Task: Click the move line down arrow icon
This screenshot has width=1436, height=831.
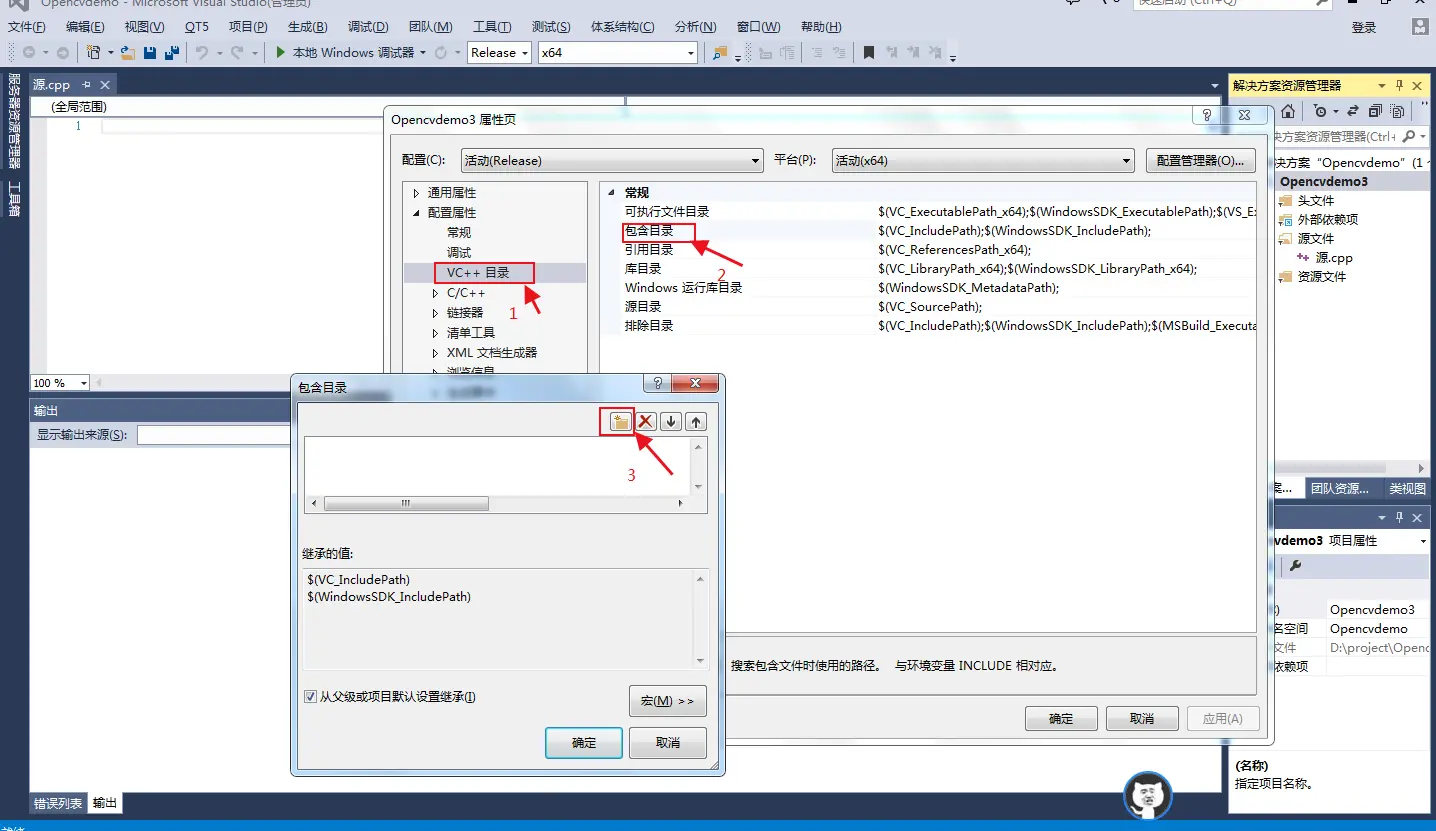Action: pyautogui.click(x=671, y=422)
